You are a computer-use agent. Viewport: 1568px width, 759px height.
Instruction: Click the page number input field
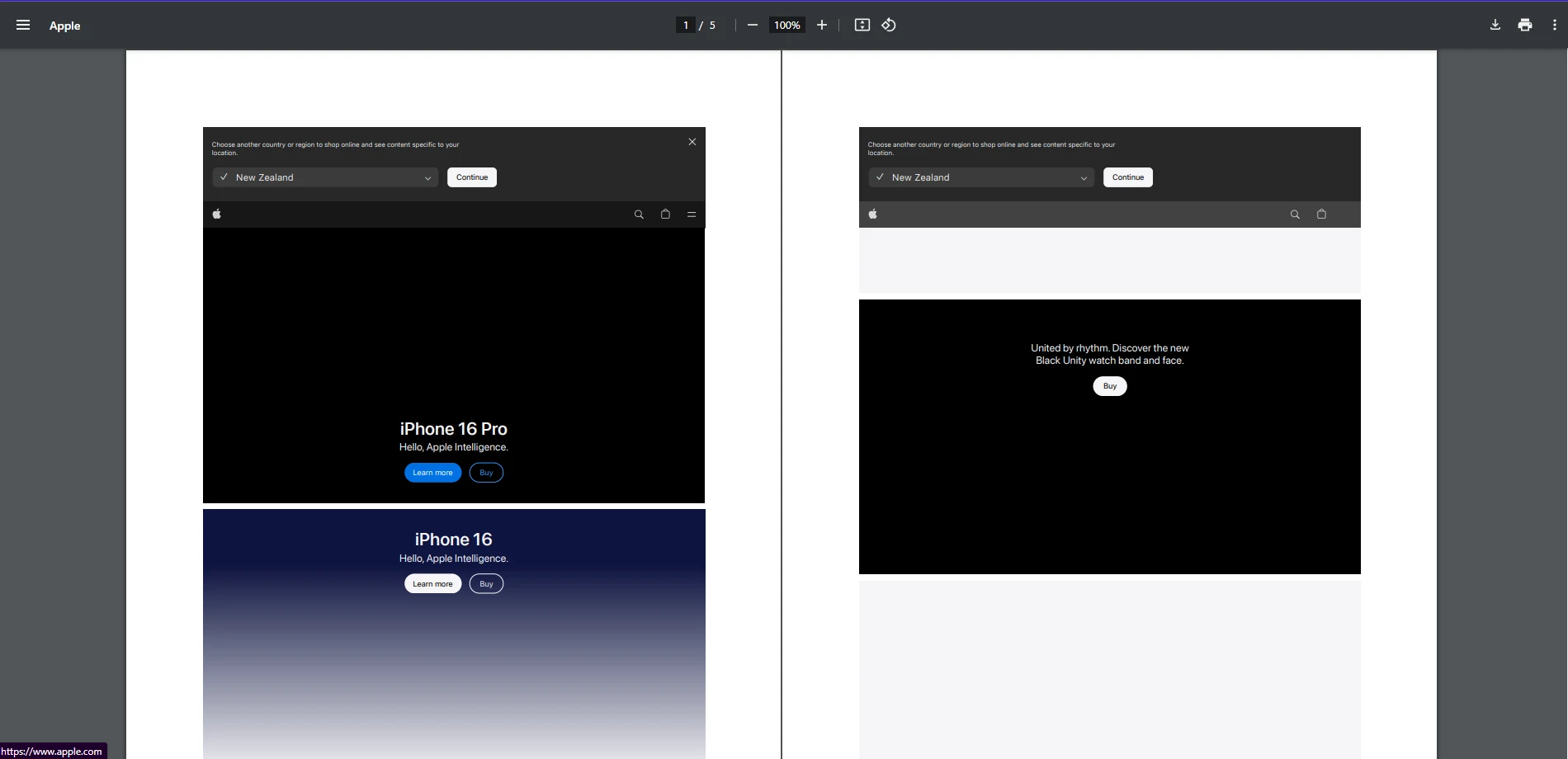686,25
